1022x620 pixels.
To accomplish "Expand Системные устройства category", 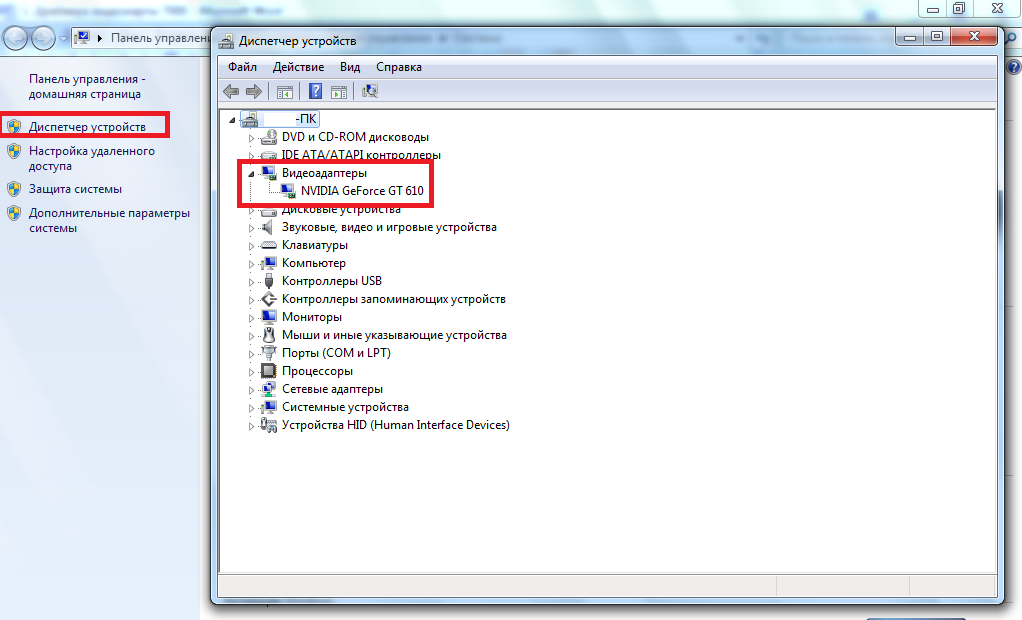I will [251, 408].
